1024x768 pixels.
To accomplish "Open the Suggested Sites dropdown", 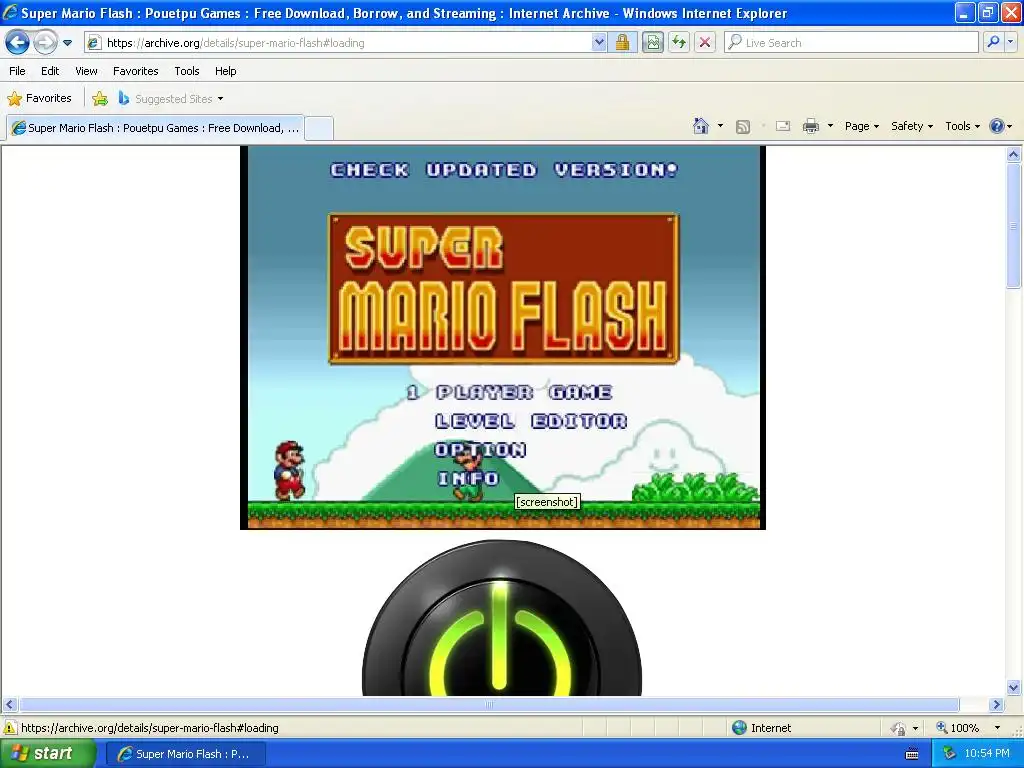I will click(x=171, y=99).
